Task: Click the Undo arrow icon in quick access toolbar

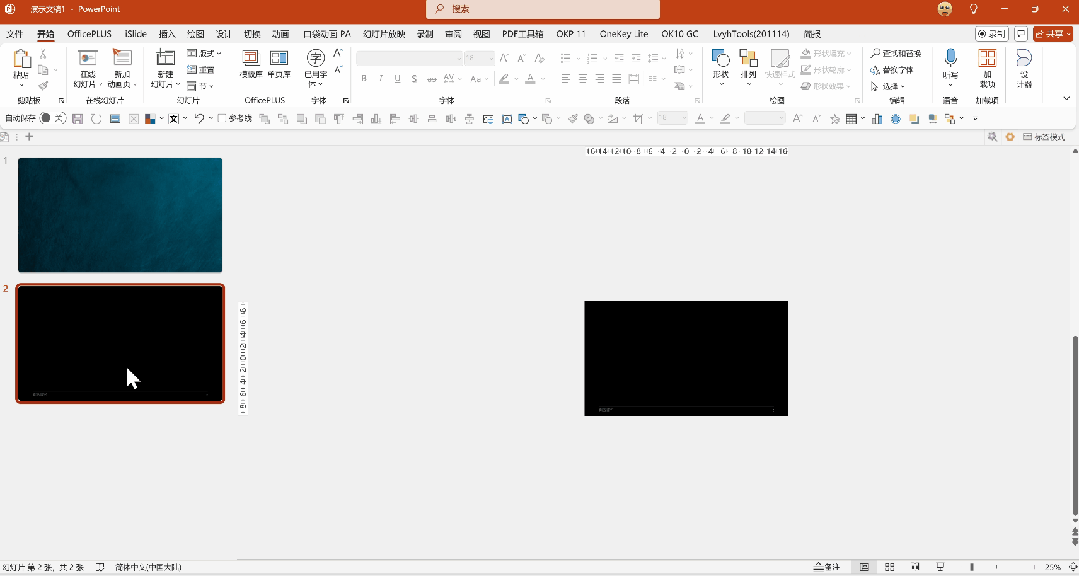Action: [x=199, y=119]
